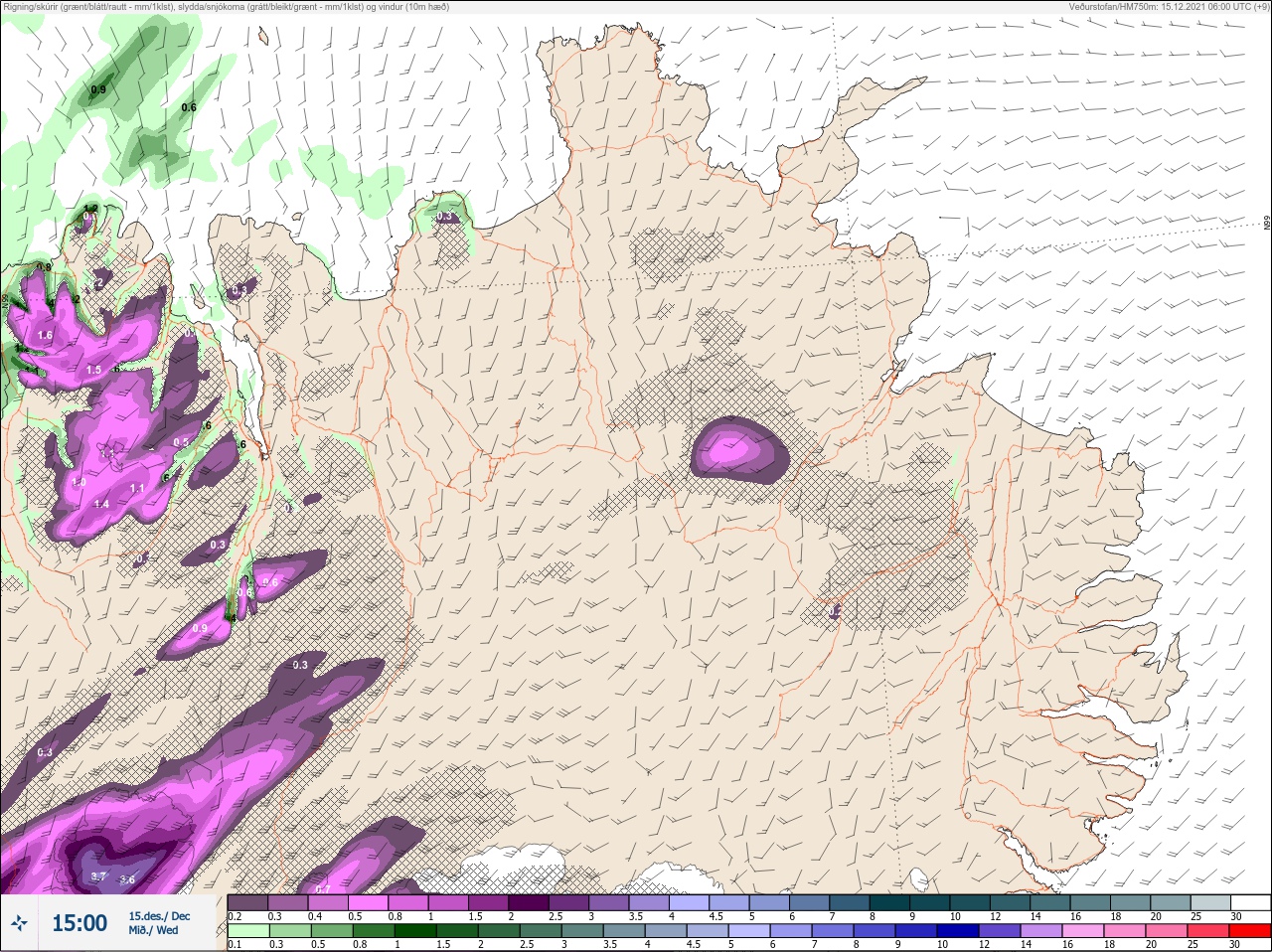This screenshot has width=1272, height=952.
Task: Click the 15:00 forecast time display
Action: tap(79, 923)
